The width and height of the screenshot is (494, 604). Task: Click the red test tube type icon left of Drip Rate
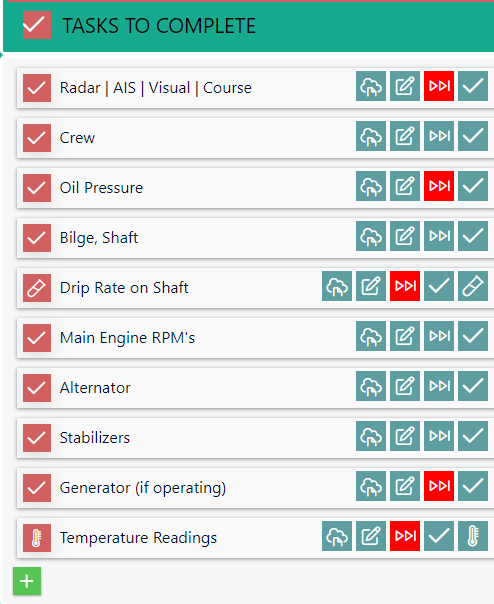37,288
